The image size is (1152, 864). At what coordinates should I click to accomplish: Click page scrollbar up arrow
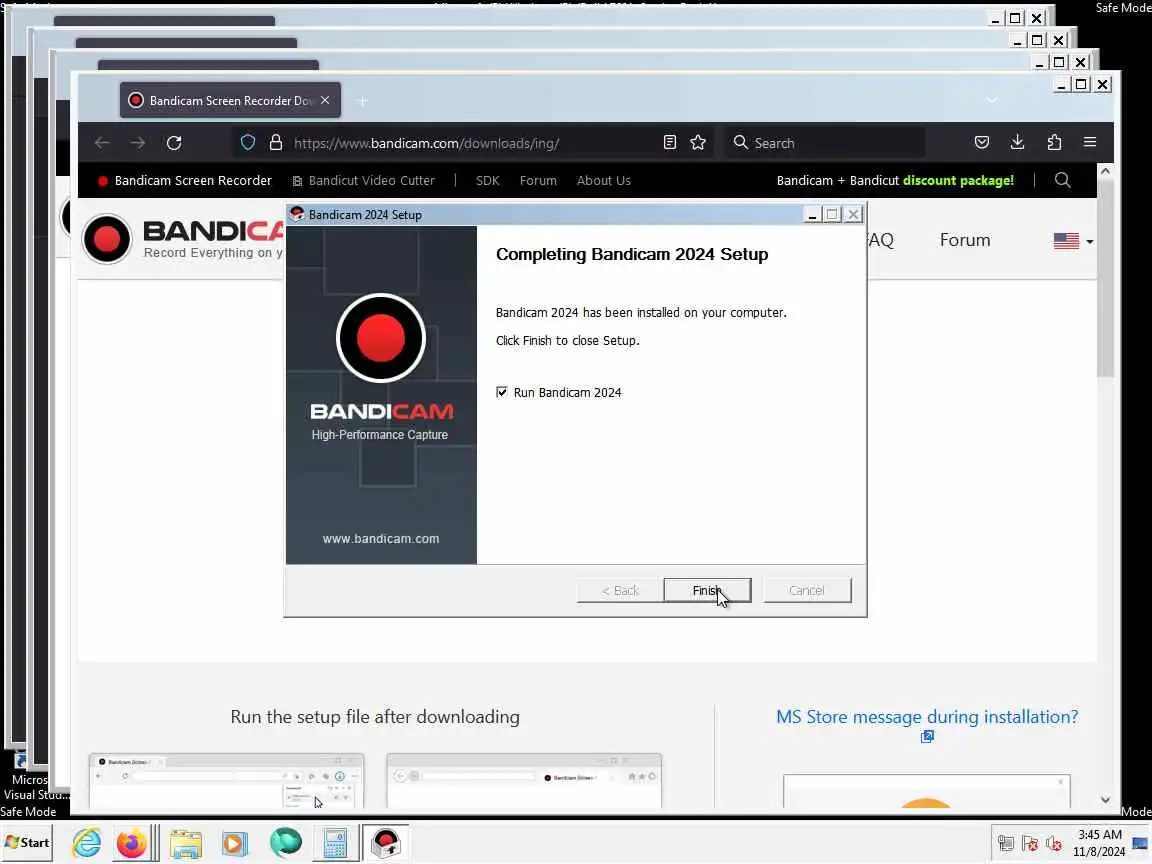click(x=1105, y=170)
